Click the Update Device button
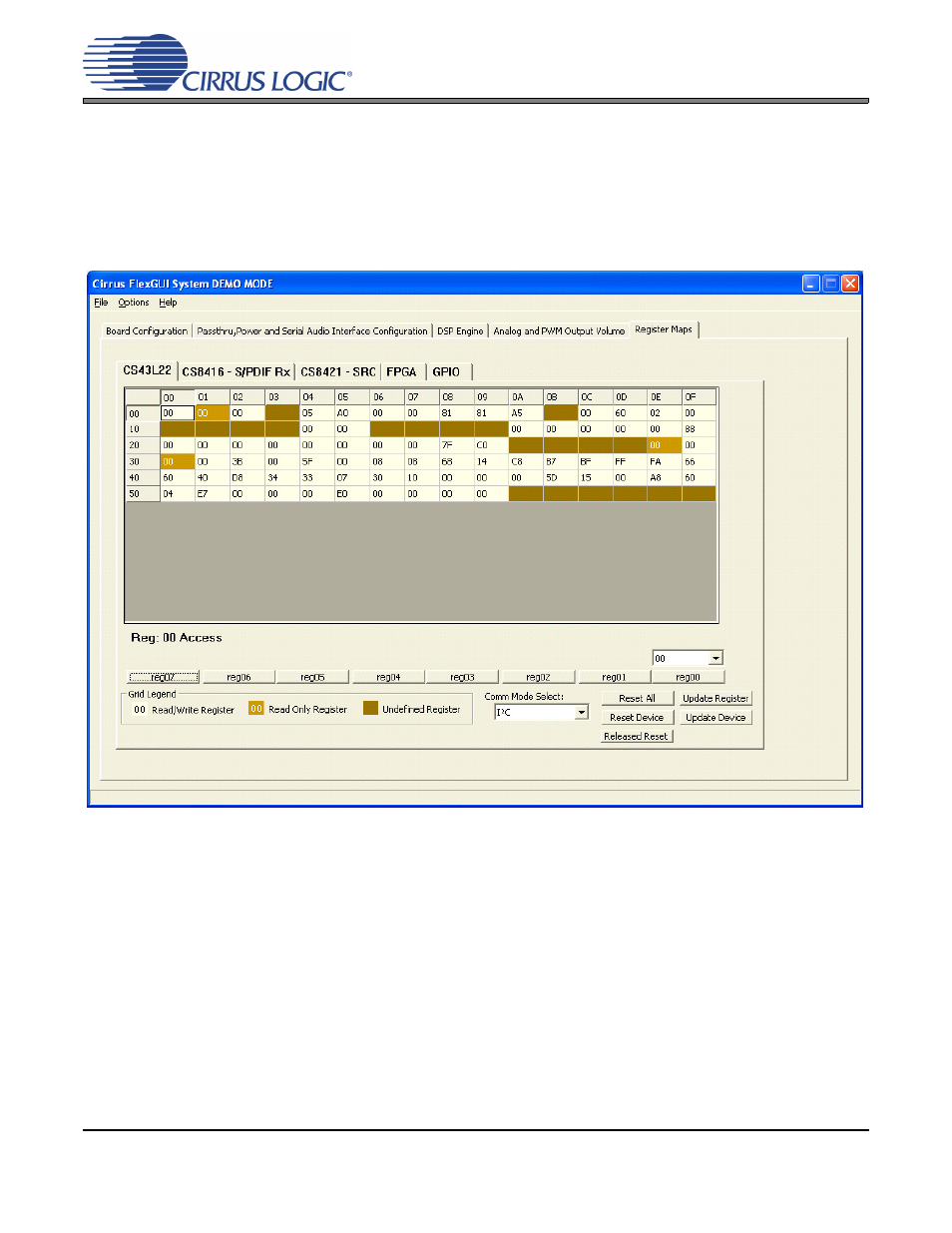 coord(715,717)
